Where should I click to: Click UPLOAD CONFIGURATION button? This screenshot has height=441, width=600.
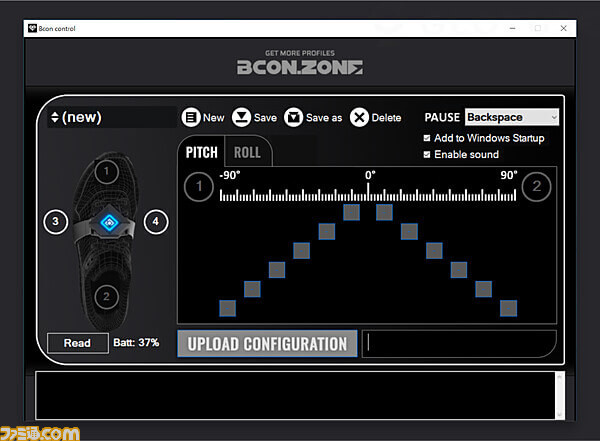[x=267, y=344]
